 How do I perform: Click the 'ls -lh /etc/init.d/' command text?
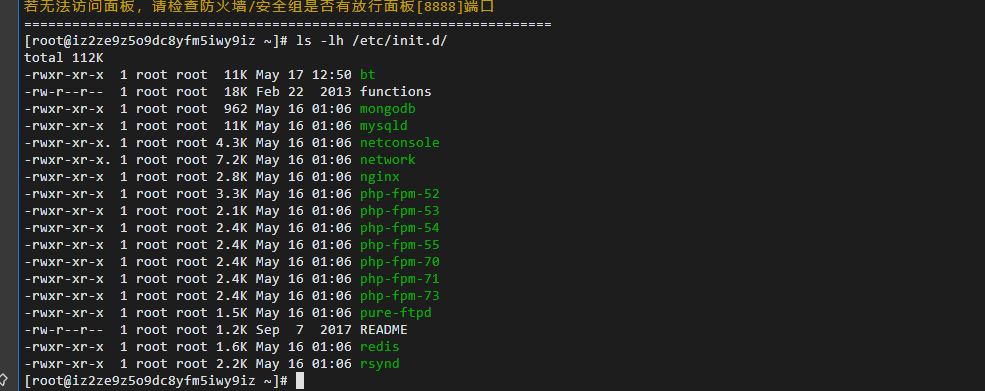(371, 41)
